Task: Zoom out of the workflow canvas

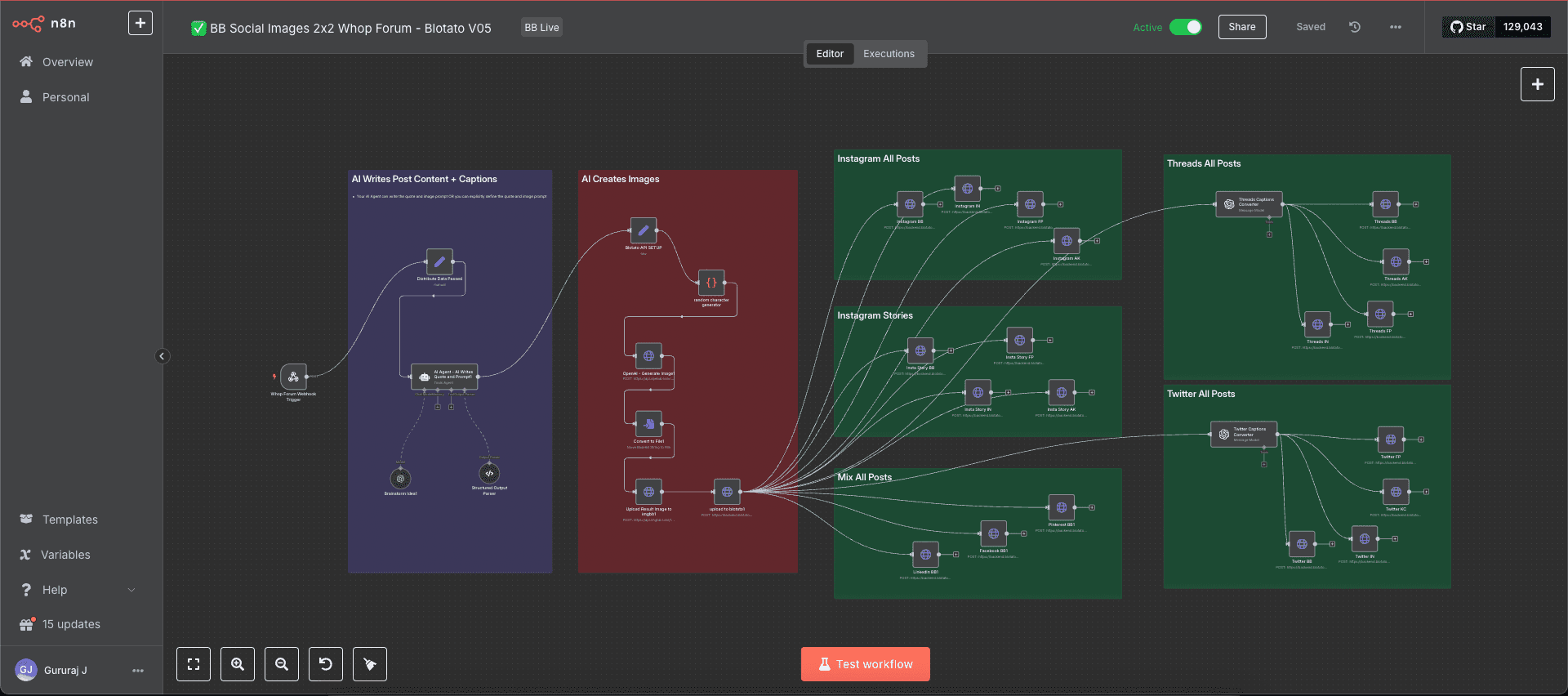Action: [x=282, y=664]
